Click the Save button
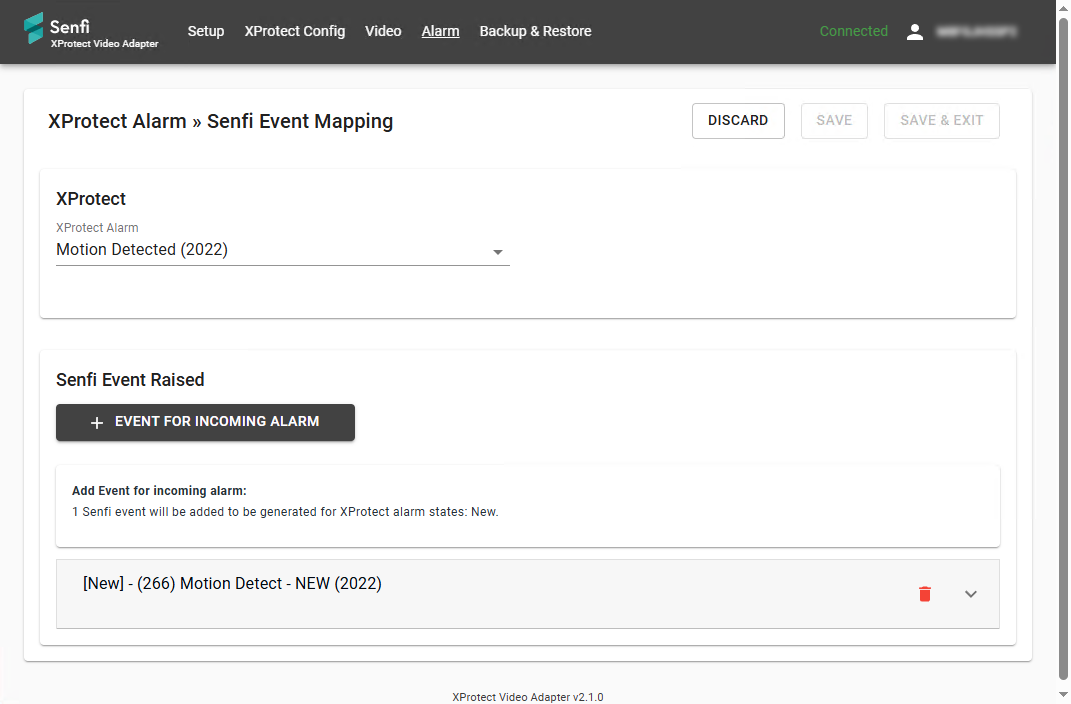The height and width of the screenshot is (704, 1071). (x=834, y=120)
